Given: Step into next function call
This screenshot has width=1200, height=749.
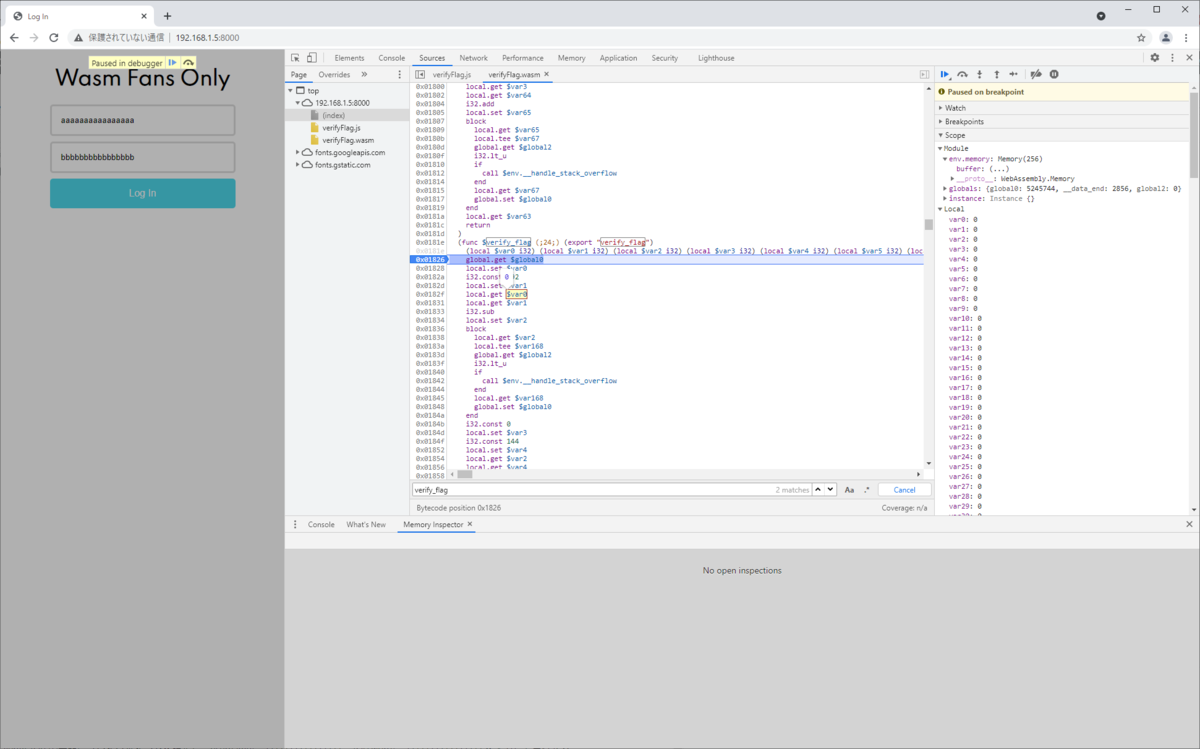Looking at the screenshot, I should 979,74.
